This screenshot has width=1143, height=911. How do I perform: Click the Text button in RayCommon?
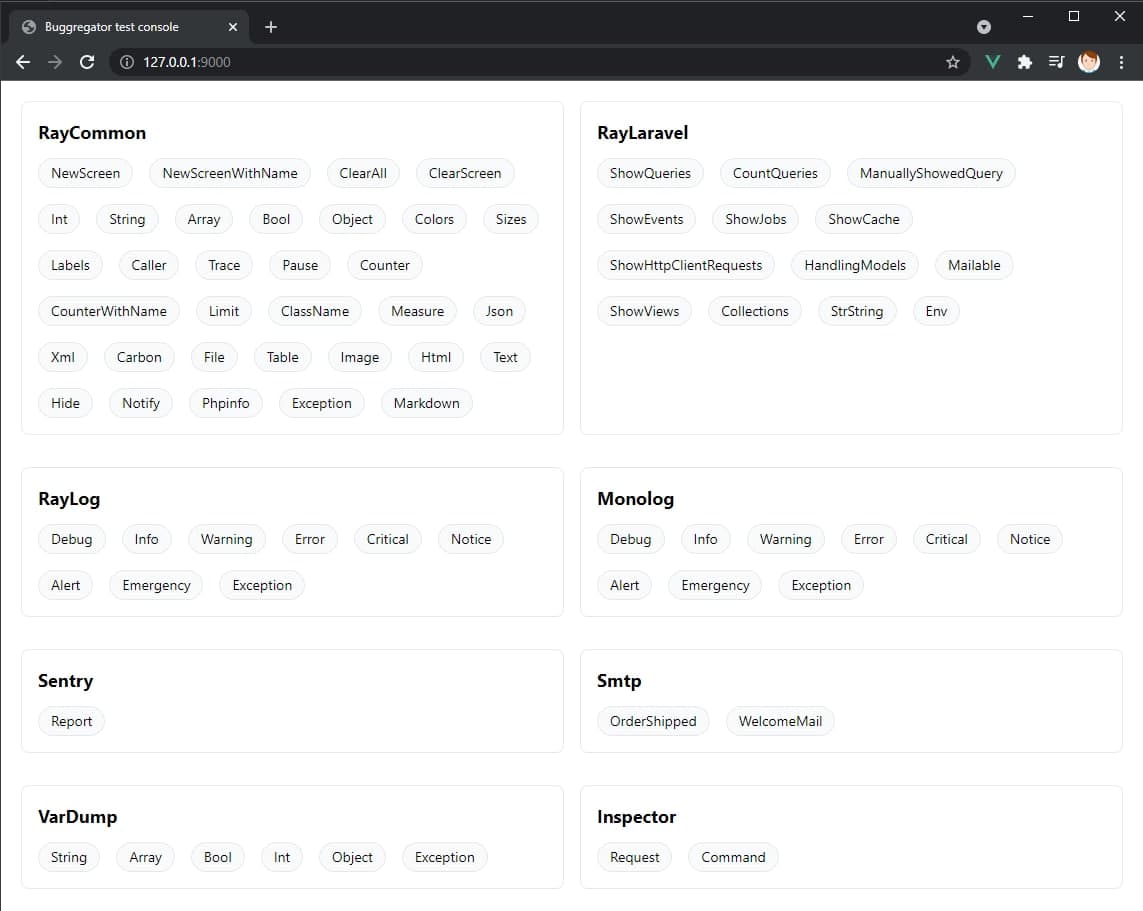click(505, 357)
